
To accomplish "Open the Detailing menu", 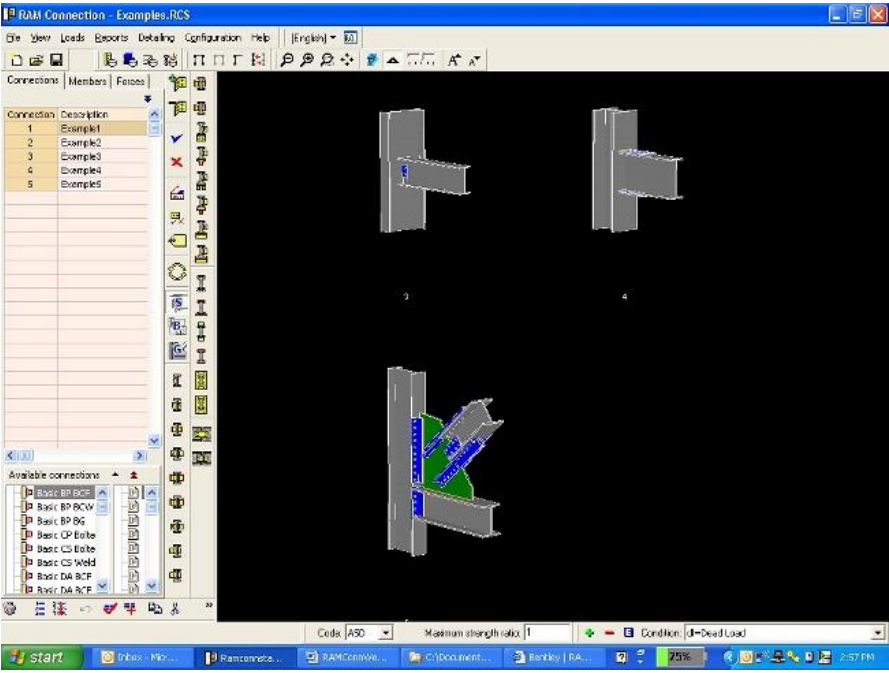I will click(156, 38).
